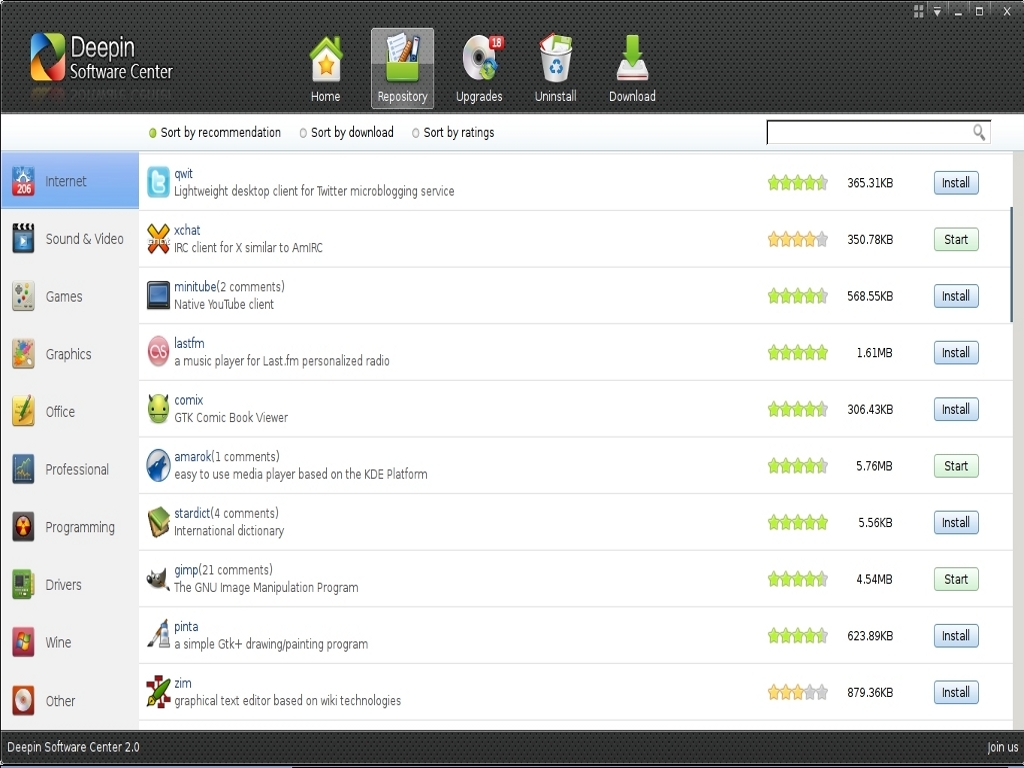Open the minitube app name link

pyautogui.click(x=195, y=287)
